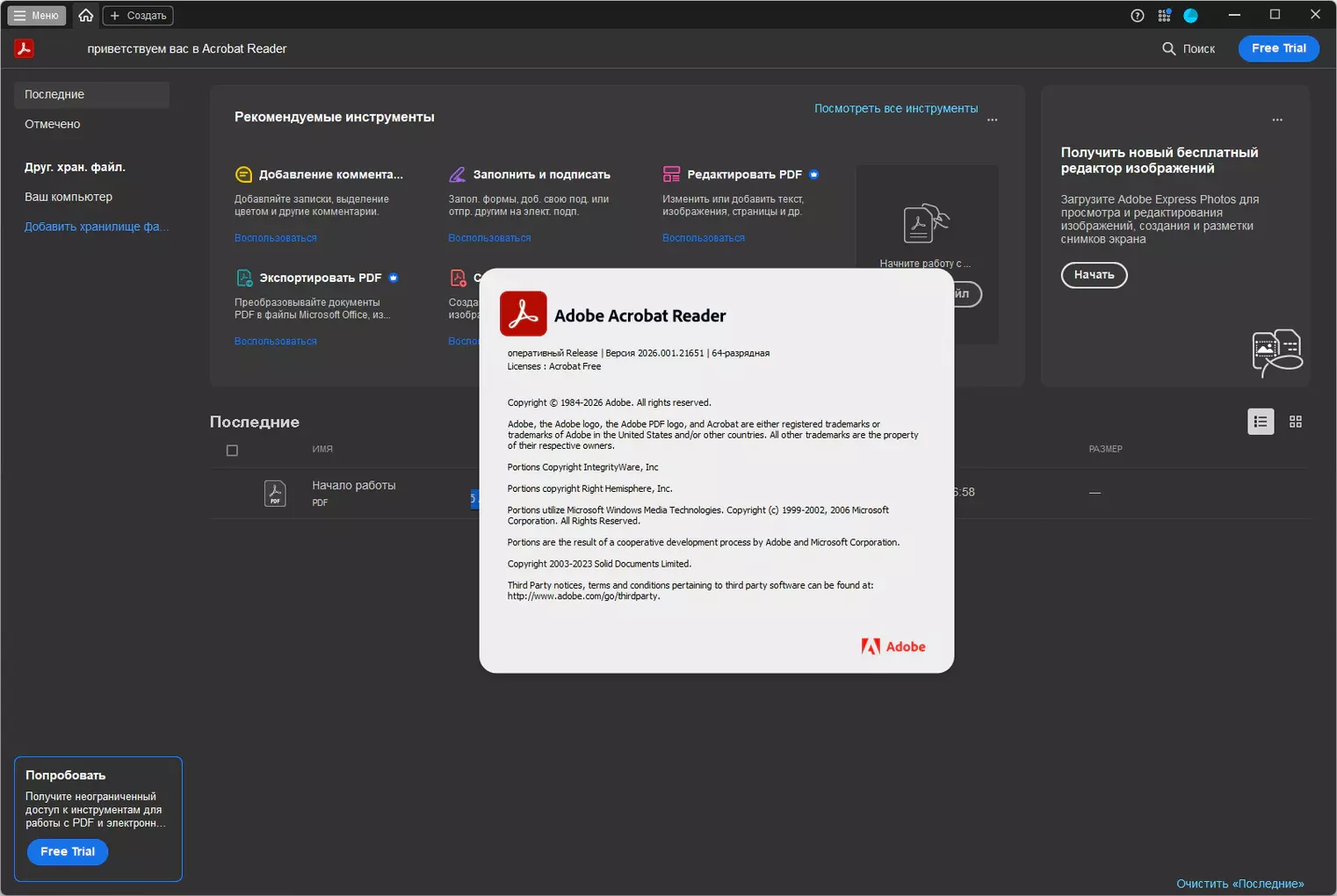Click Друг. хран. файл. sidebar heading
This screenshot has height=896, width=1337.
click(75, 167)
